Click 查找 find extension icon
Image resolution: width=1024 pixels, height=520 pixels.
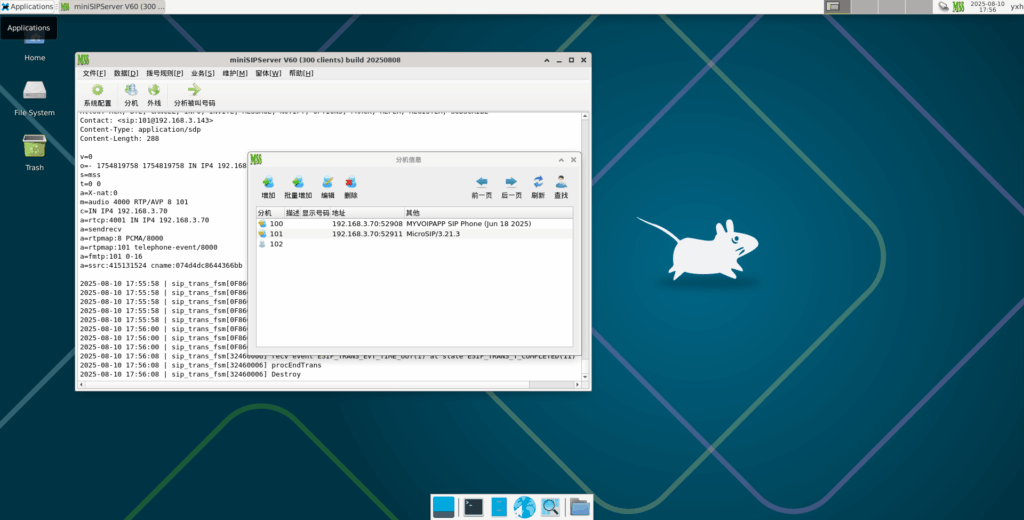point(561,187)
